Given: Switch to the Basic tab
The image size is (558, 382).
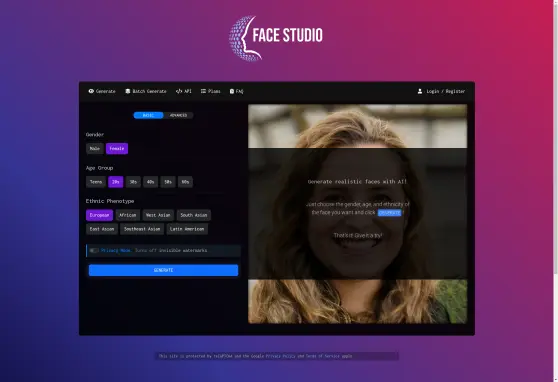Looking at the screenshot, I should point(148,115).
